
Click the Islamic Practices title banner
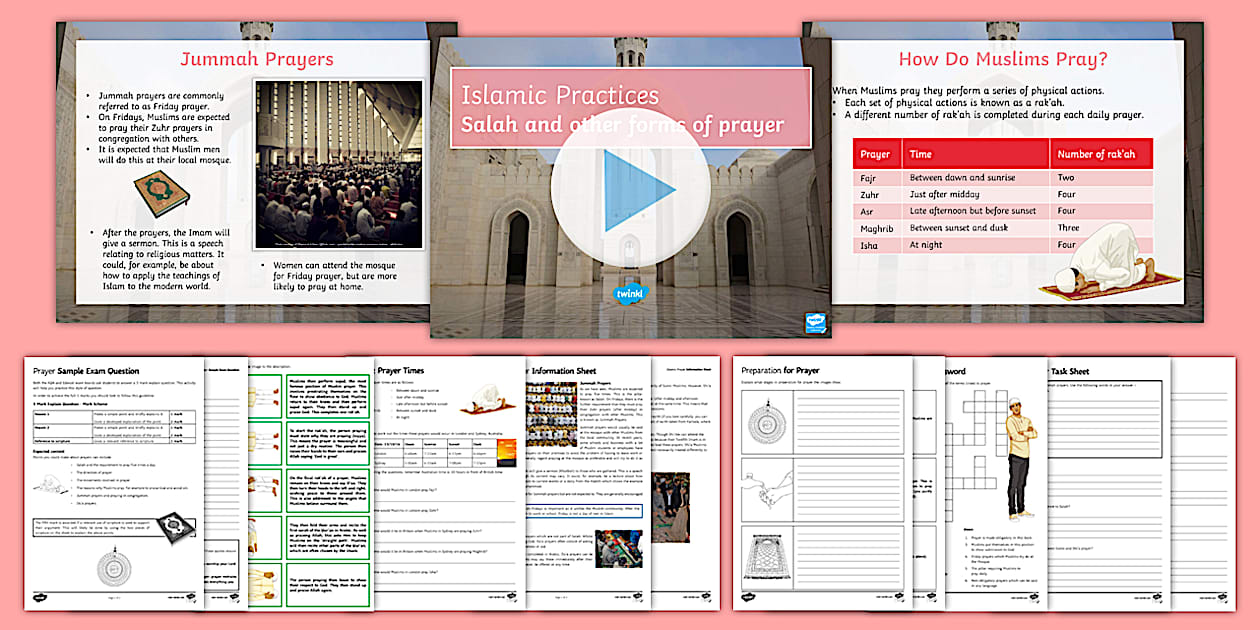630,108
